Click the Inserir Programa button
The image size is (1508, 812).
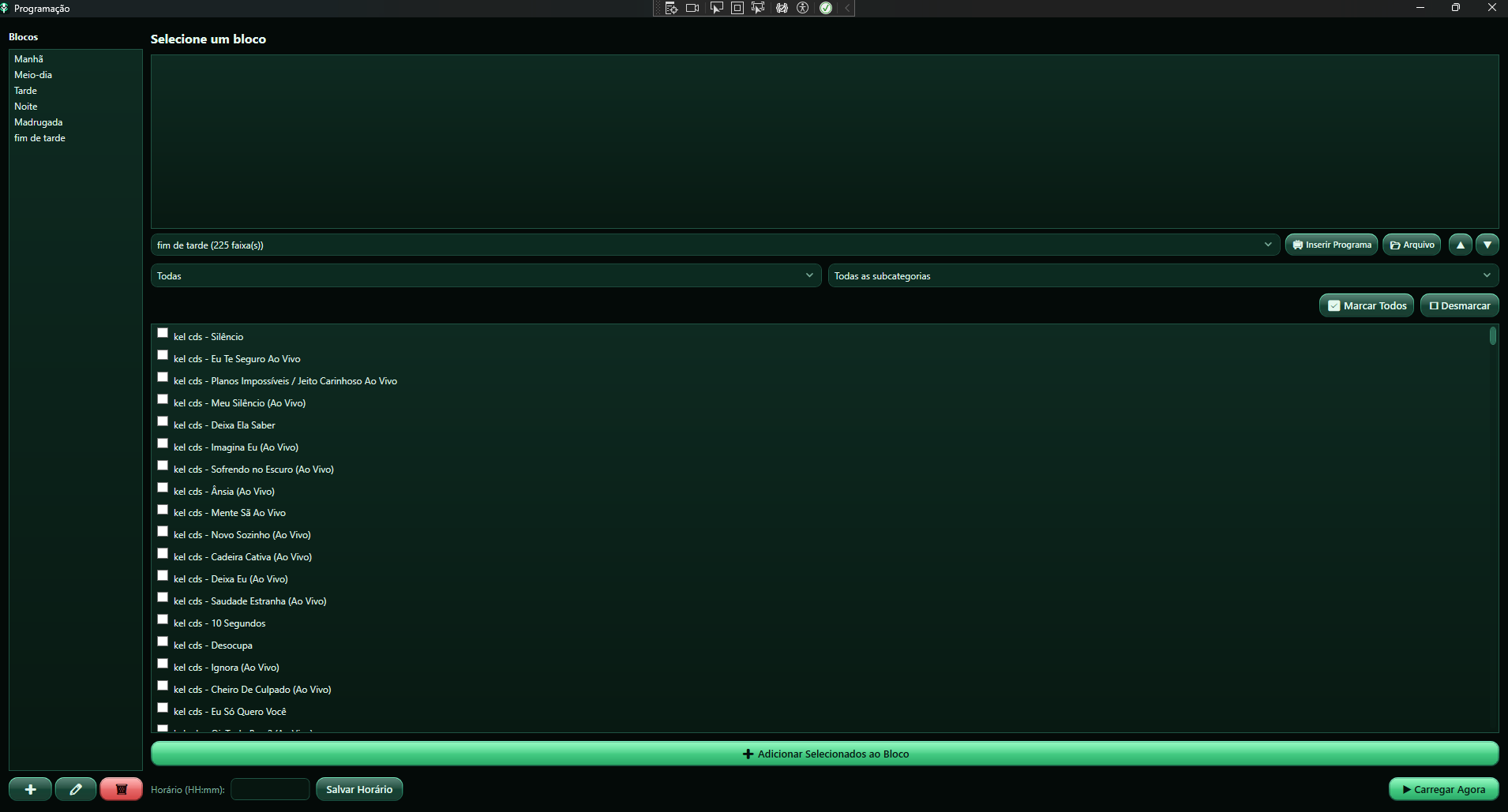(1332, 245)
